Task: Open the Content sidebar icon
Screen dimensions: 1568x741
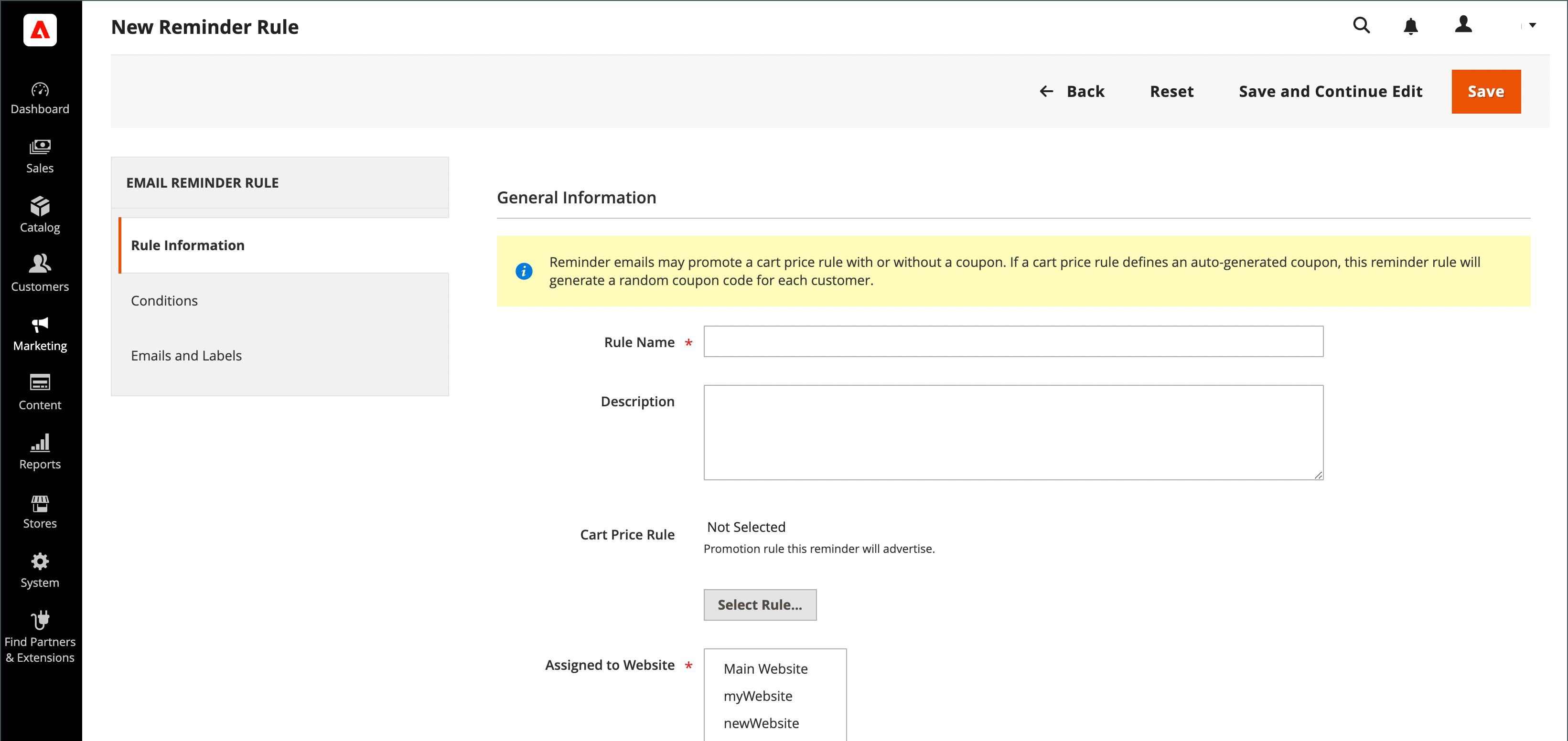Action: pos(40,382)
